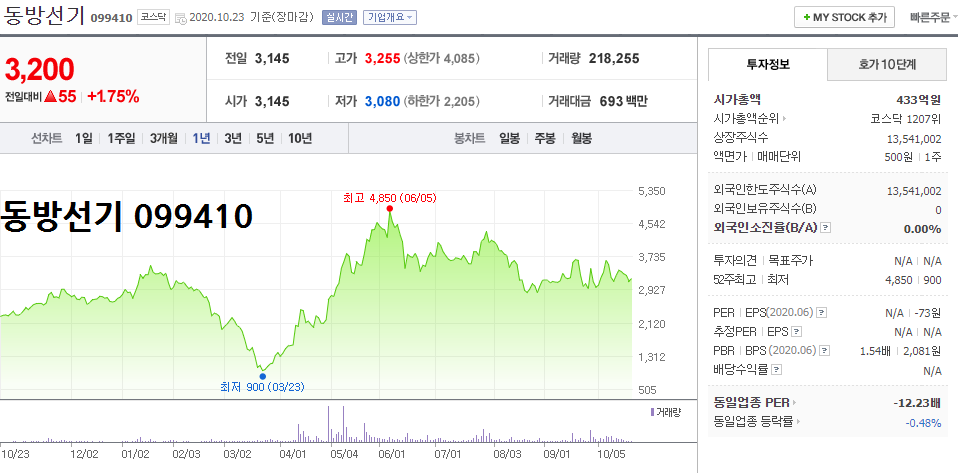Open the help icon beside PER EPS(2020.06)
Image resolution: width=960 pixels, height=473 pixels.
coord(822,313)
